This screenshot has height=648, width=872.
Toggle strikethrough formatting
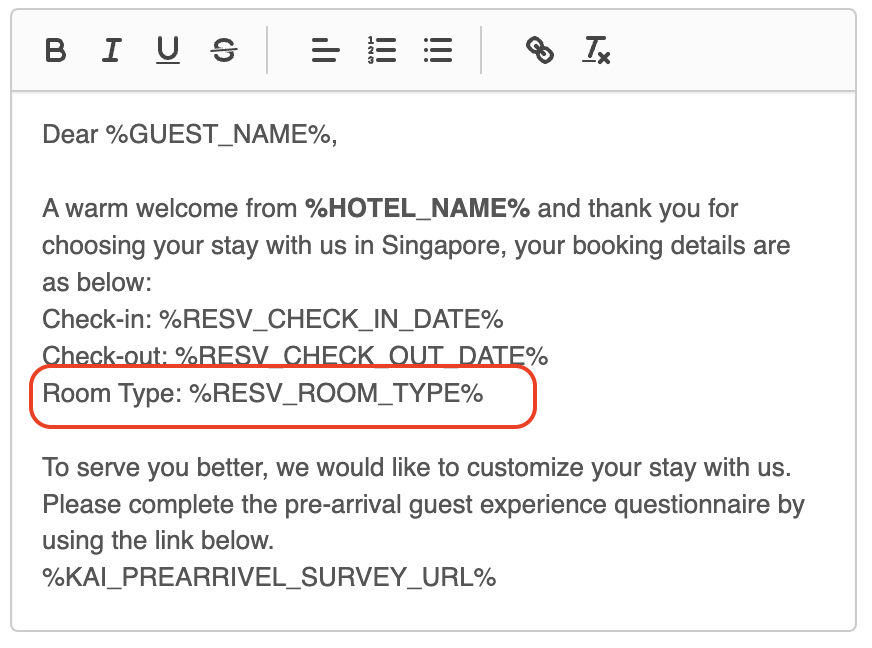(x=224, y=50)
